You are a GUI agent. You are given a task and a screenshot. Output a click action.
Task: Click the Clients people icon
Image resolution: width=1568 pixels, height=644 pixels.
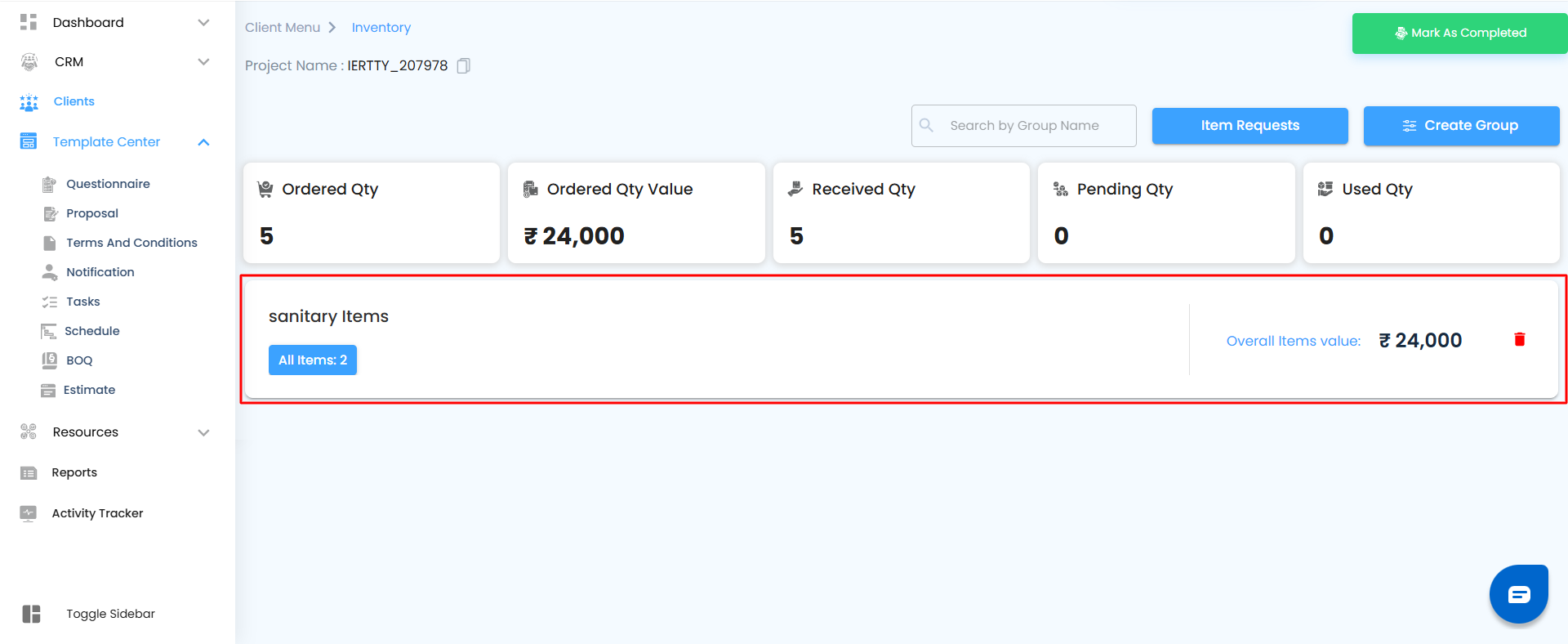(x=29, y=102)
